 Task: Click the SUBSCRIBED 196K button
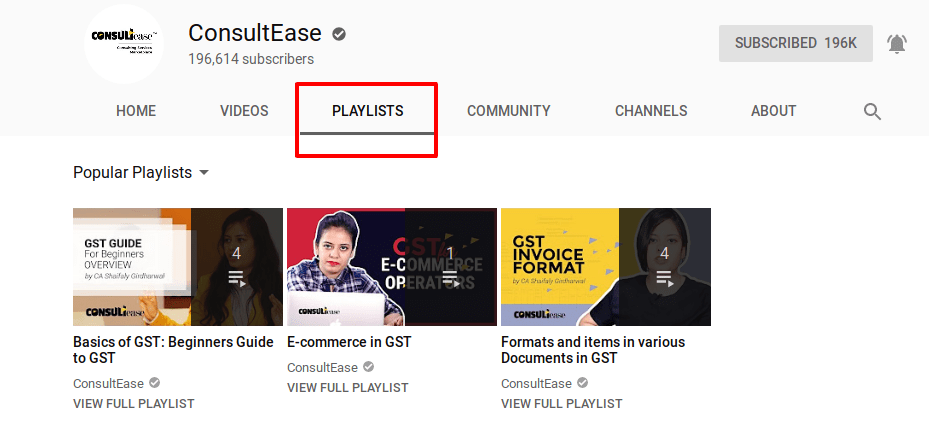click(796, 43)
